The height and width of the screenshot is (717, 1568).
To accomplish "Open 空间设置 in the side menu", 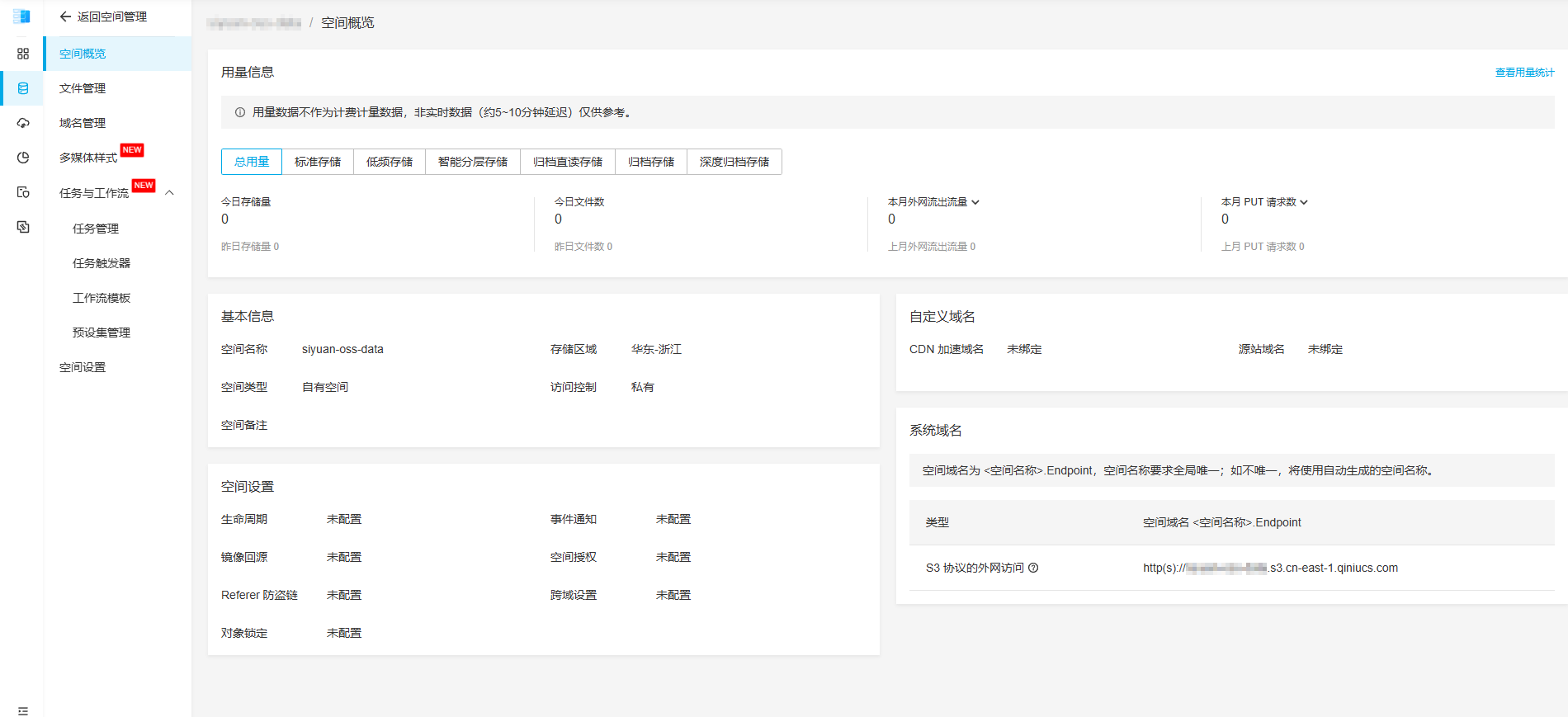I will coord(83,367).
